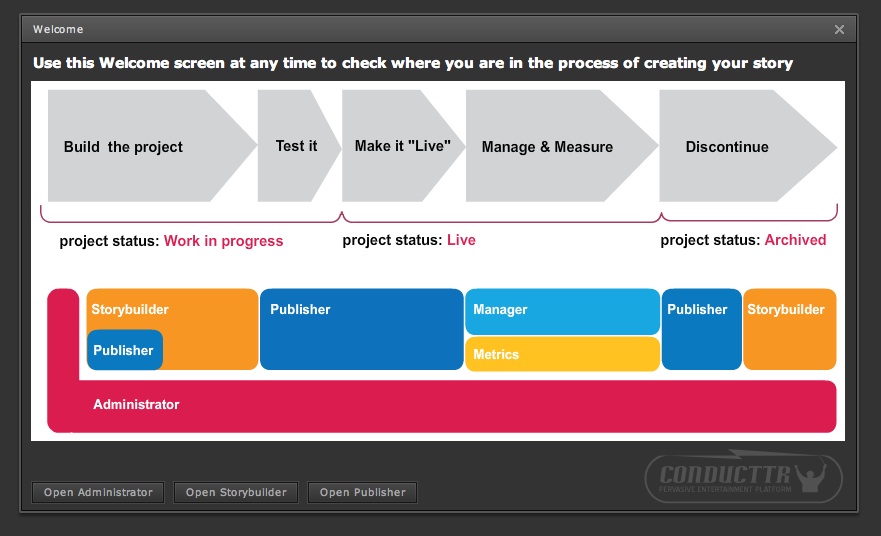Viewport: 881px width, 536px height.
Task: Click the Archived status text
Action: (x=795, y=240)
